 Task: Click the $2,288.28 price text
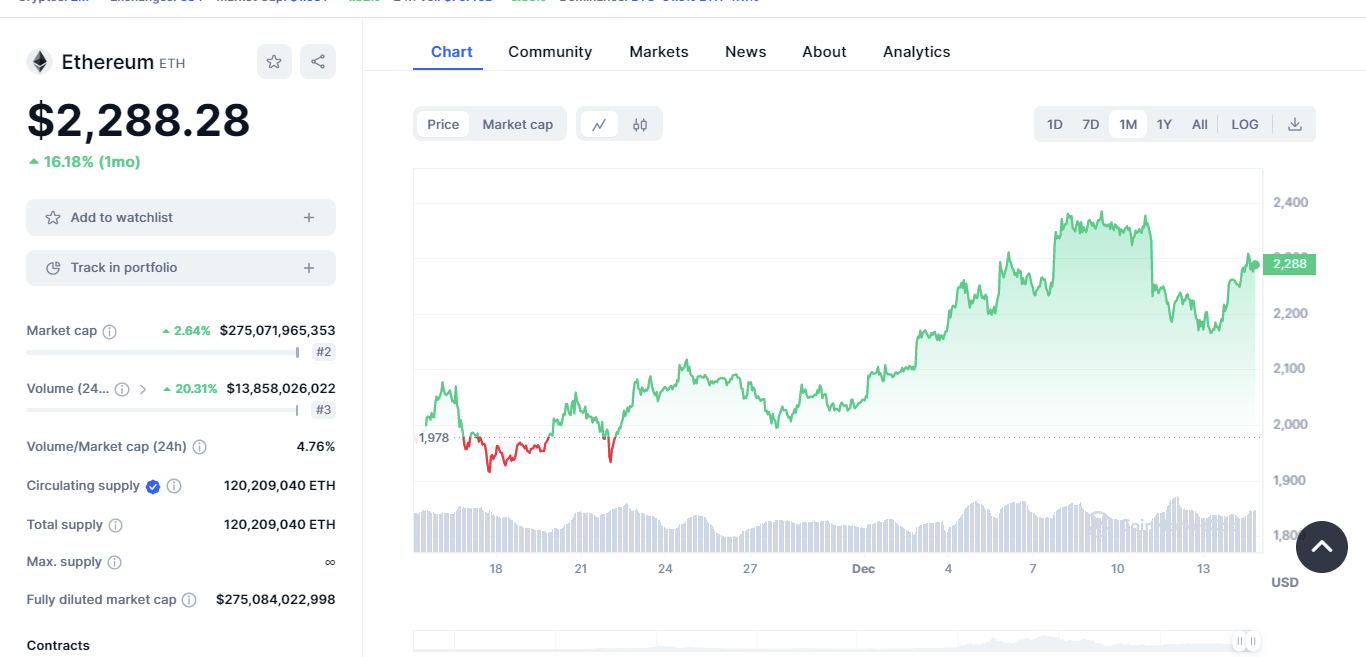click(x=139, y=121)
